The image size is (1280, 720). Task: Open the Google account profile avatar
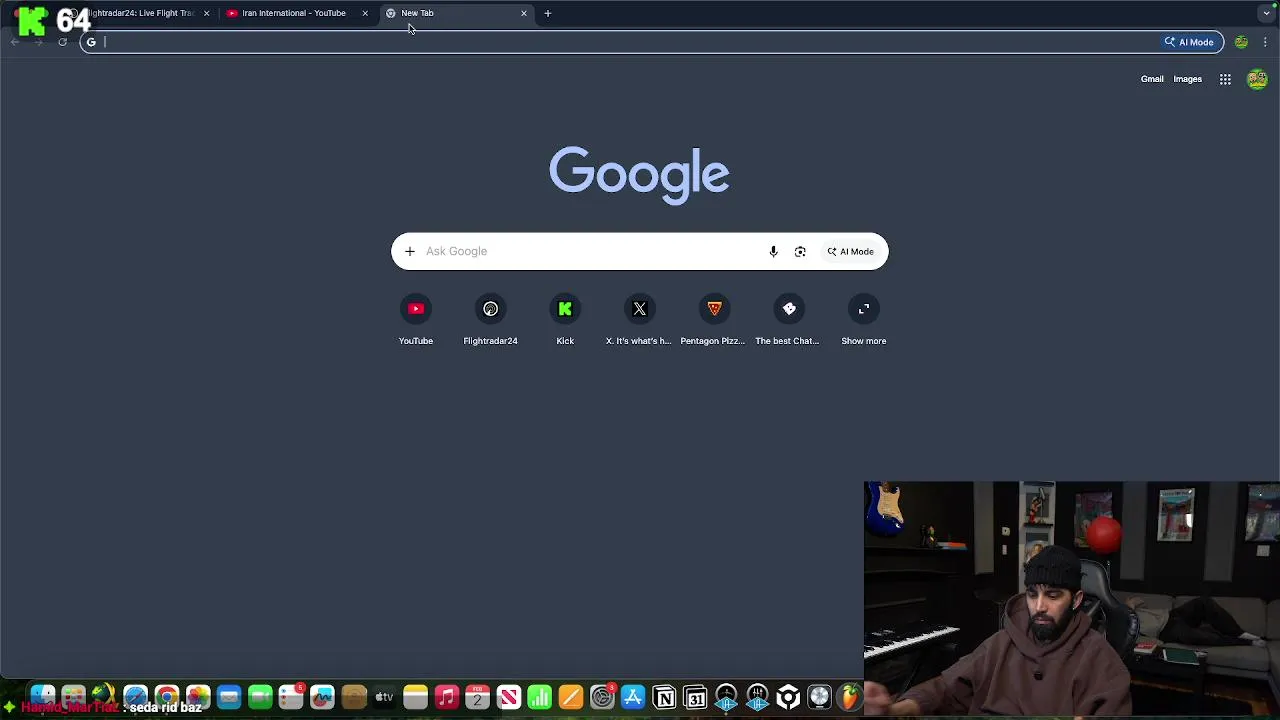(1257, 79)
